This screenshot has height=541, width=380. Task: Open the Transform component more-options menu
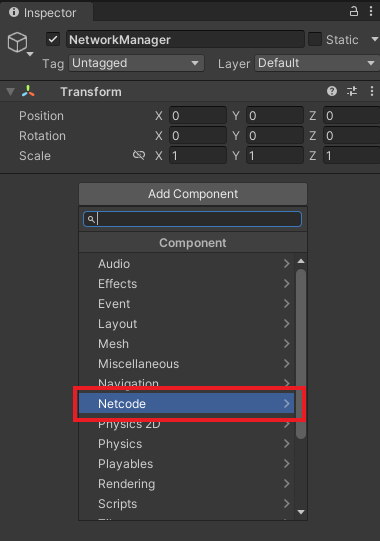tap(372, 91)
